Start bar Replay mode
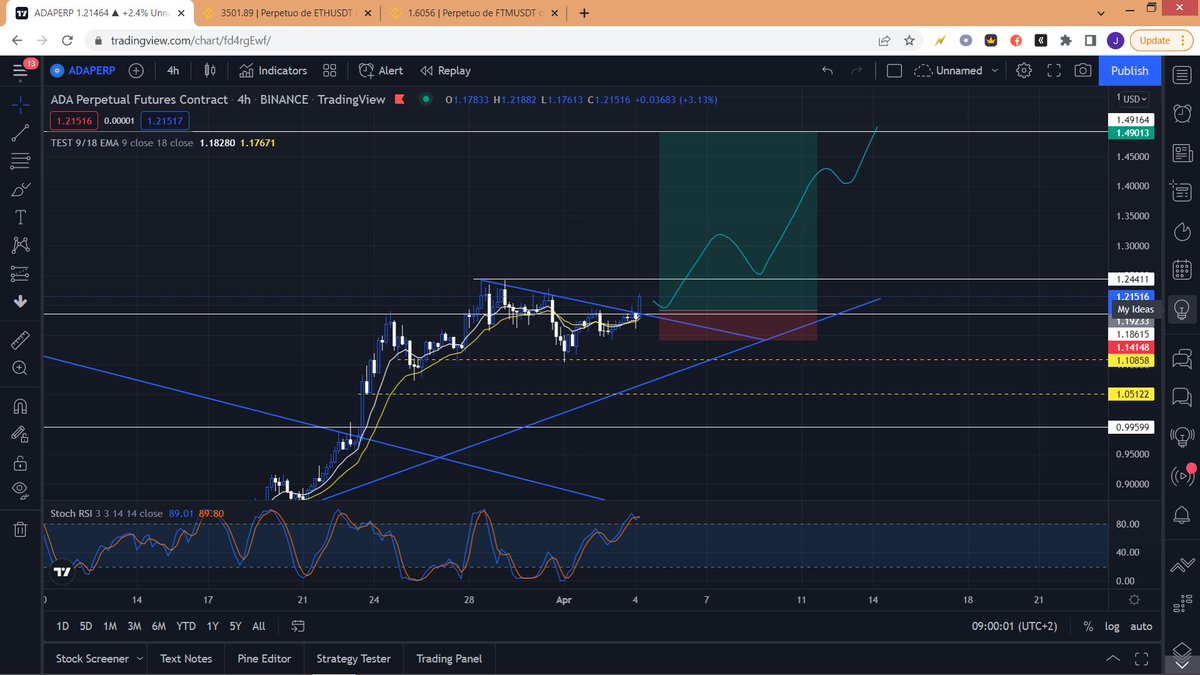The image size is (1200, 675). 445,71
